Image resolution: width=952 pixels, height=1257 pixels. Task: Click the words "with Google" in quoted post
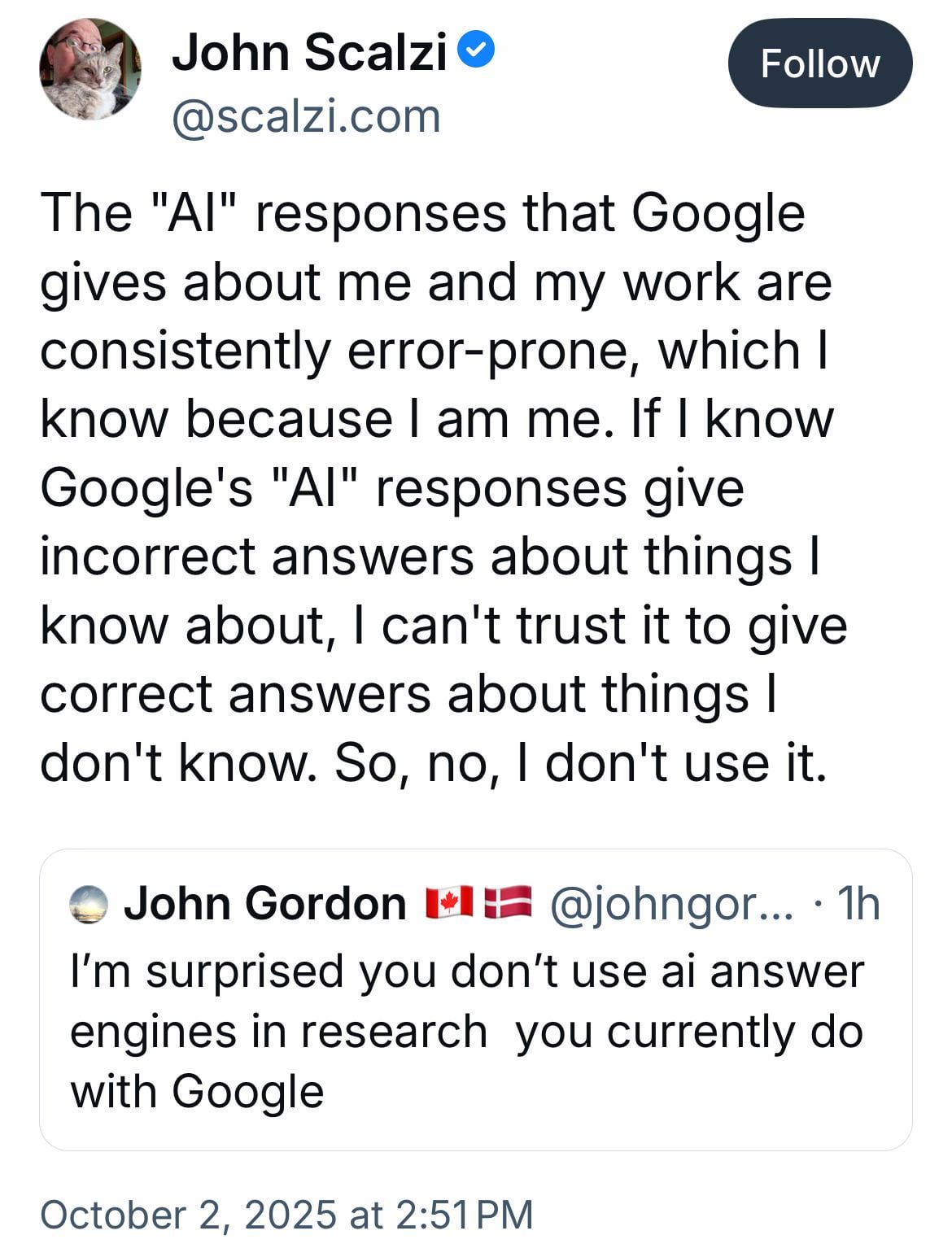click(x=197, y=1091)
